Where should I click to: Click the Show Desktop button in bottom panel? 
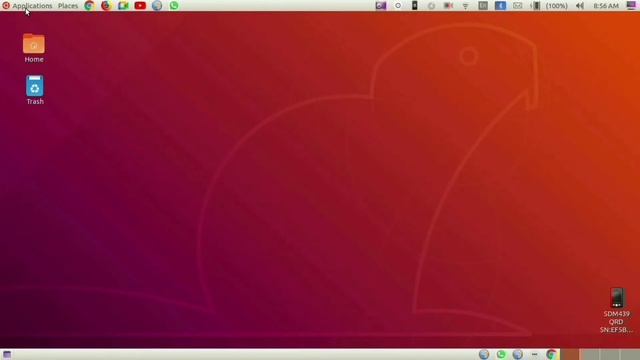[7, 354]
